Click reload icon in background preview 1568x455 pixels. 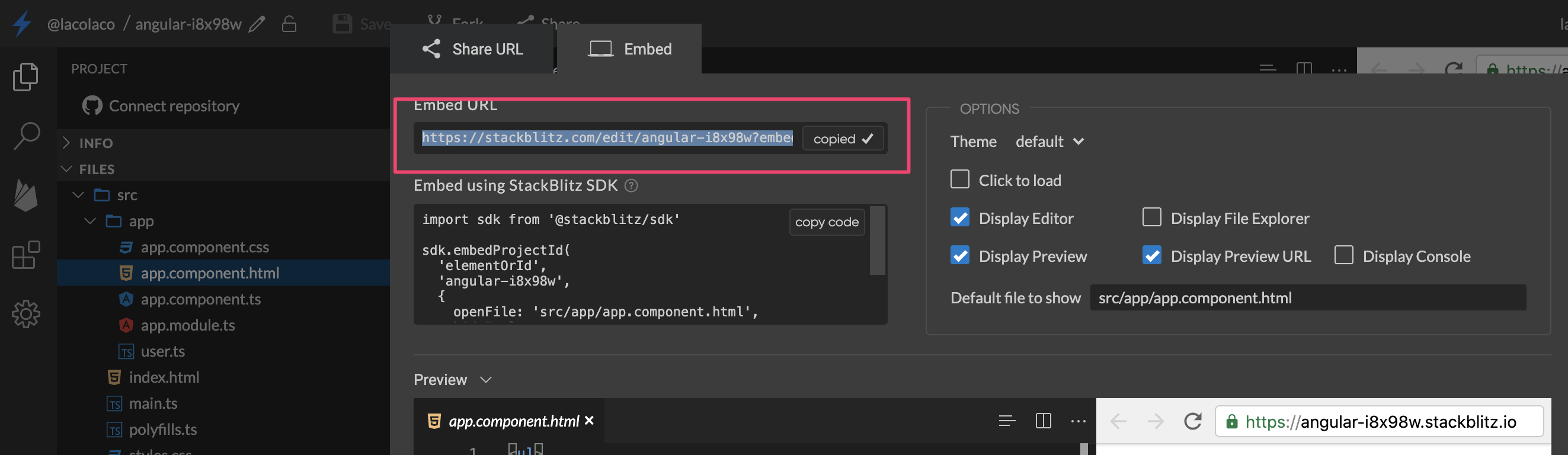[1454, 68]
